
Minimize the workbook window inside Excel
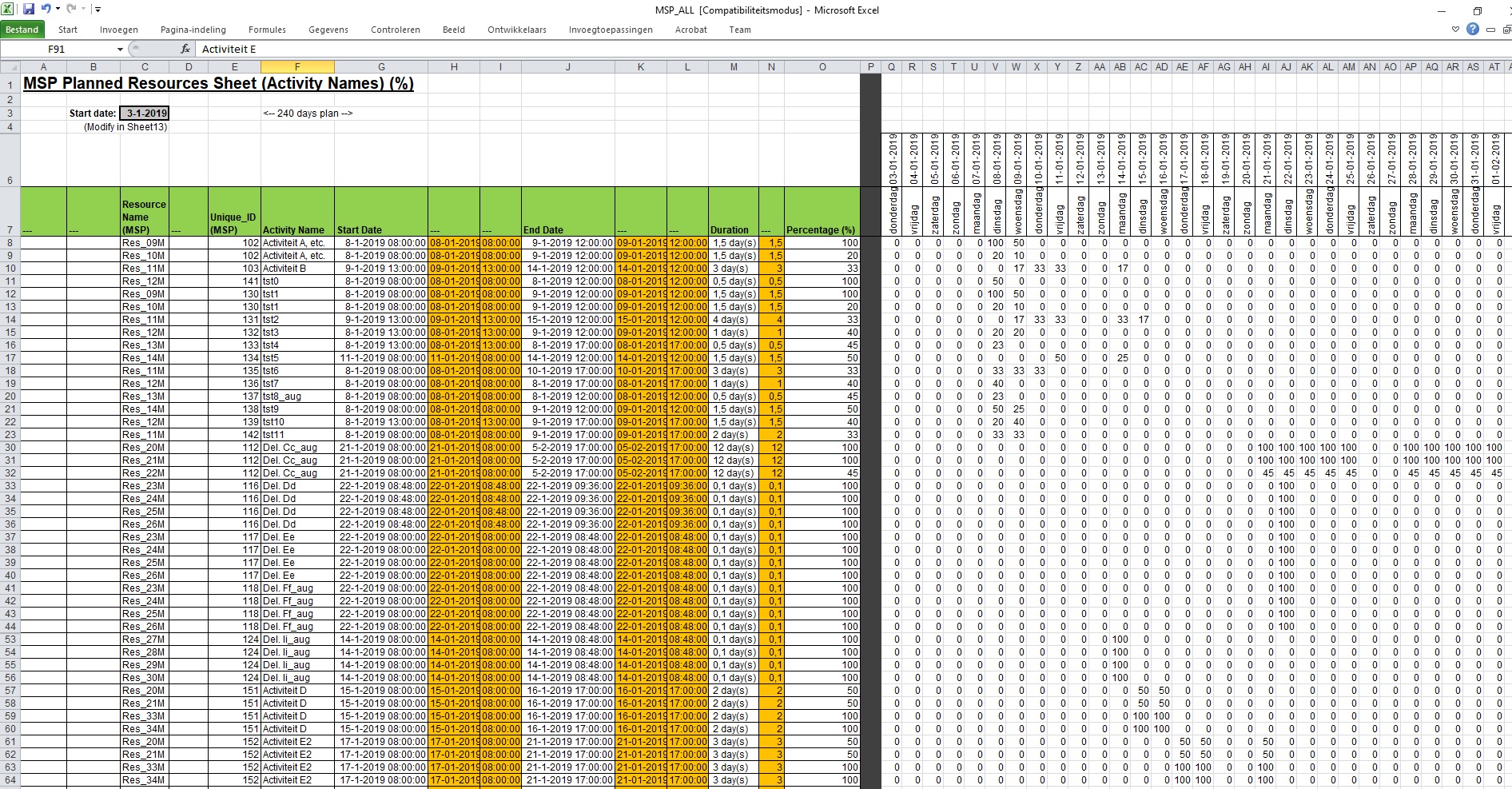tap(1490, 30)
